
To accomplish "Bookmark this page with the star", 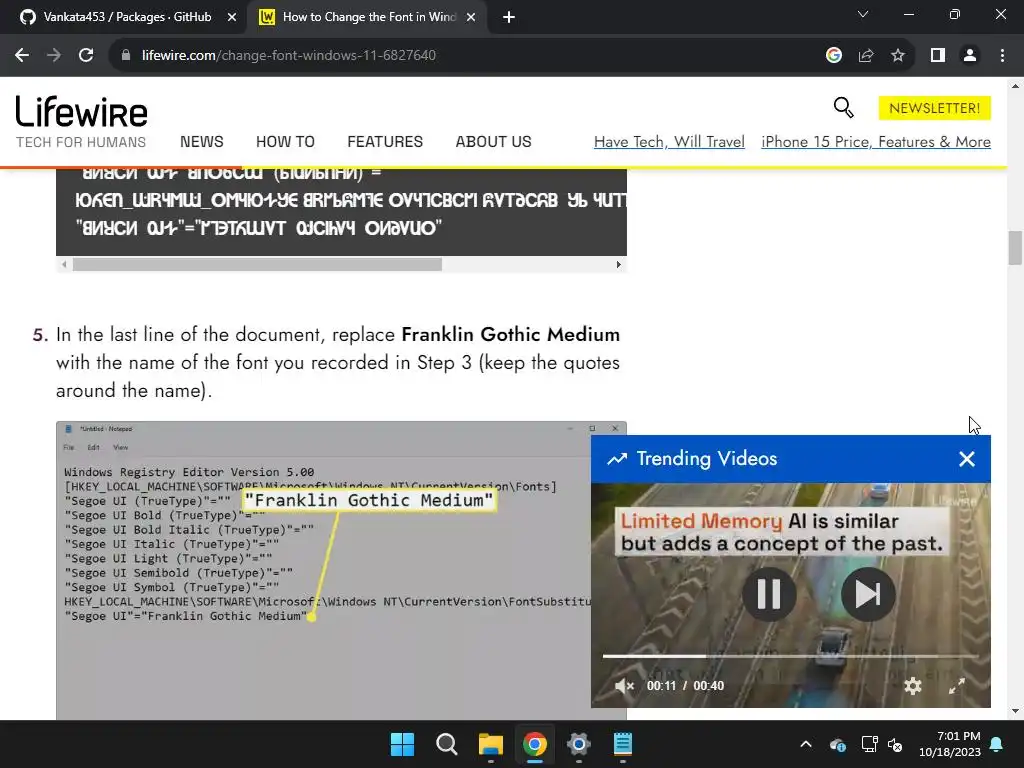I will click(x=898, y=56).
